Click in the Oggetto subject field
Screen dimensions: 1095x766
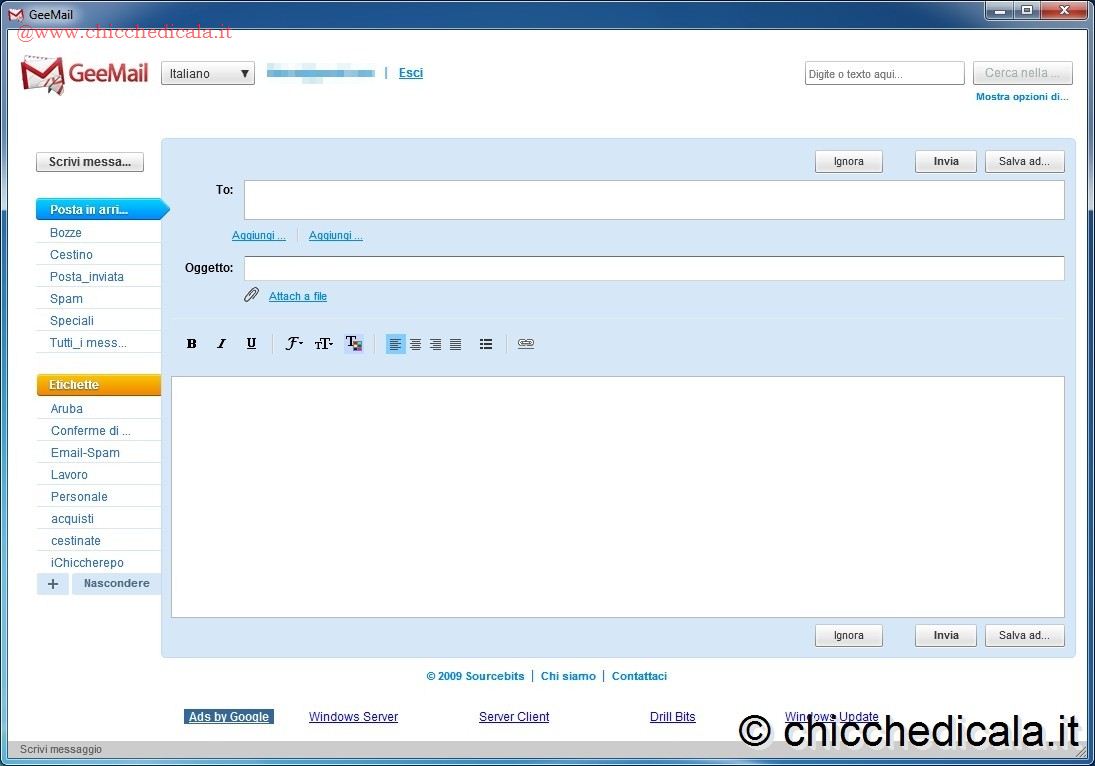coord(654,268)
